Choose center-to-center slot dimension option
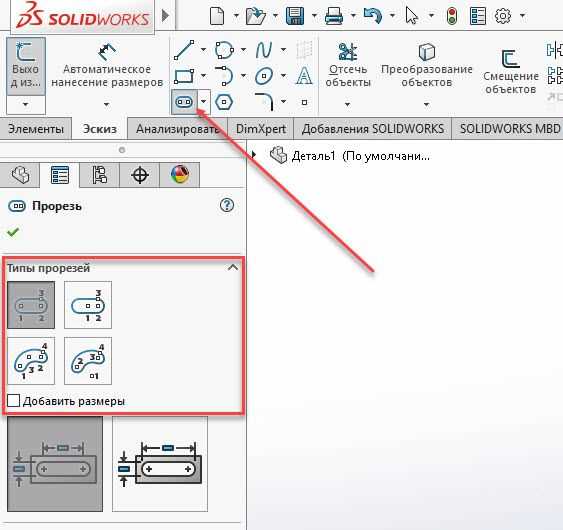This screenshot has width=563, height=530. (x=55, y=464)
